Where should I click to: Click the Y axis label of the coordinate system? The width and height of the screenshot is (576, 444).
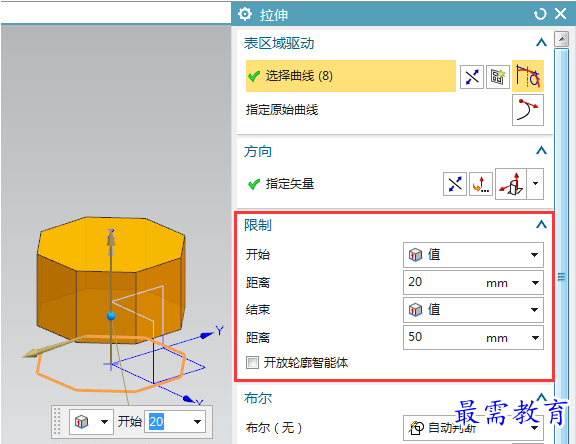[220, 331]
